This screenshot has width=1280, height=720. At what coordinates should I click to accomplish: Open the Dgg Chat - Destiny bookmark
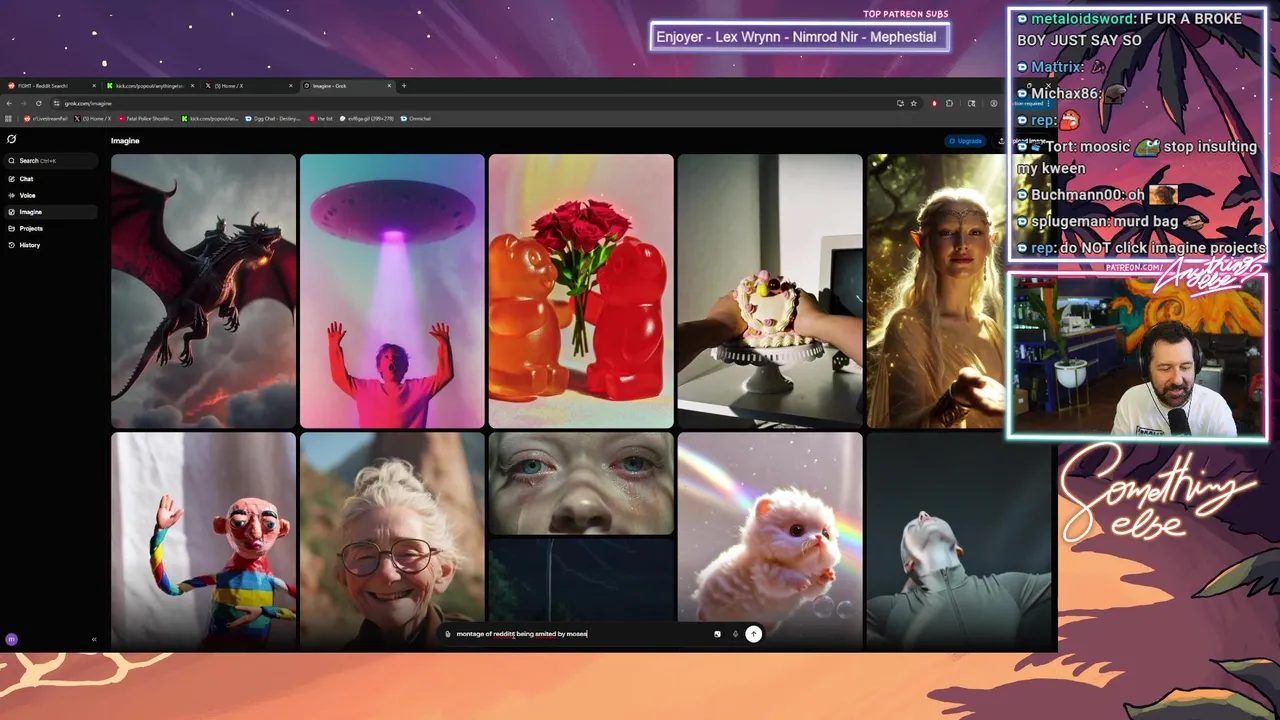coord(275,119)
